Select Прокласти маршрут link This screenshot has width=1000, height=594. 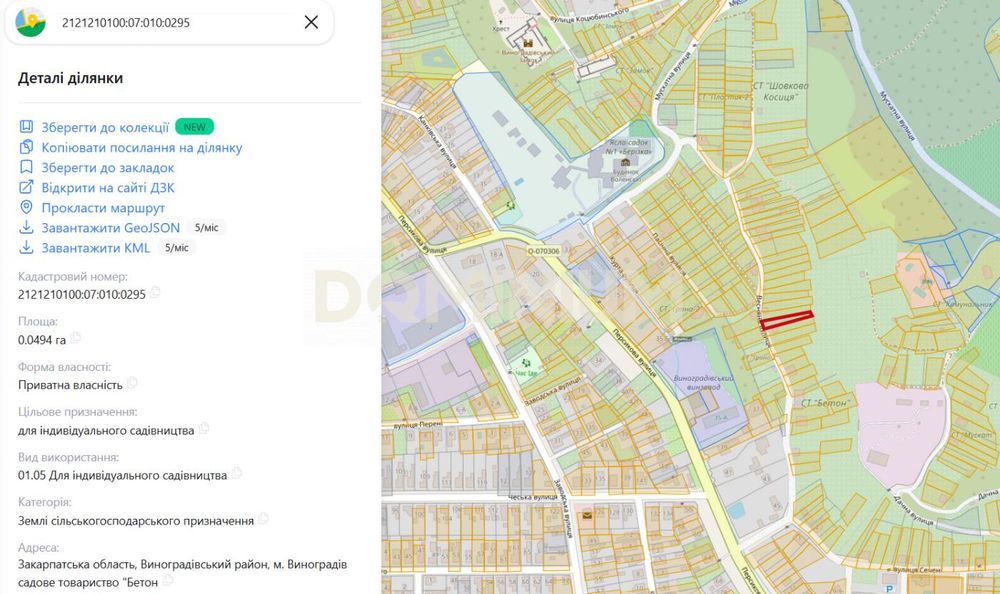(x=103, y=208)
